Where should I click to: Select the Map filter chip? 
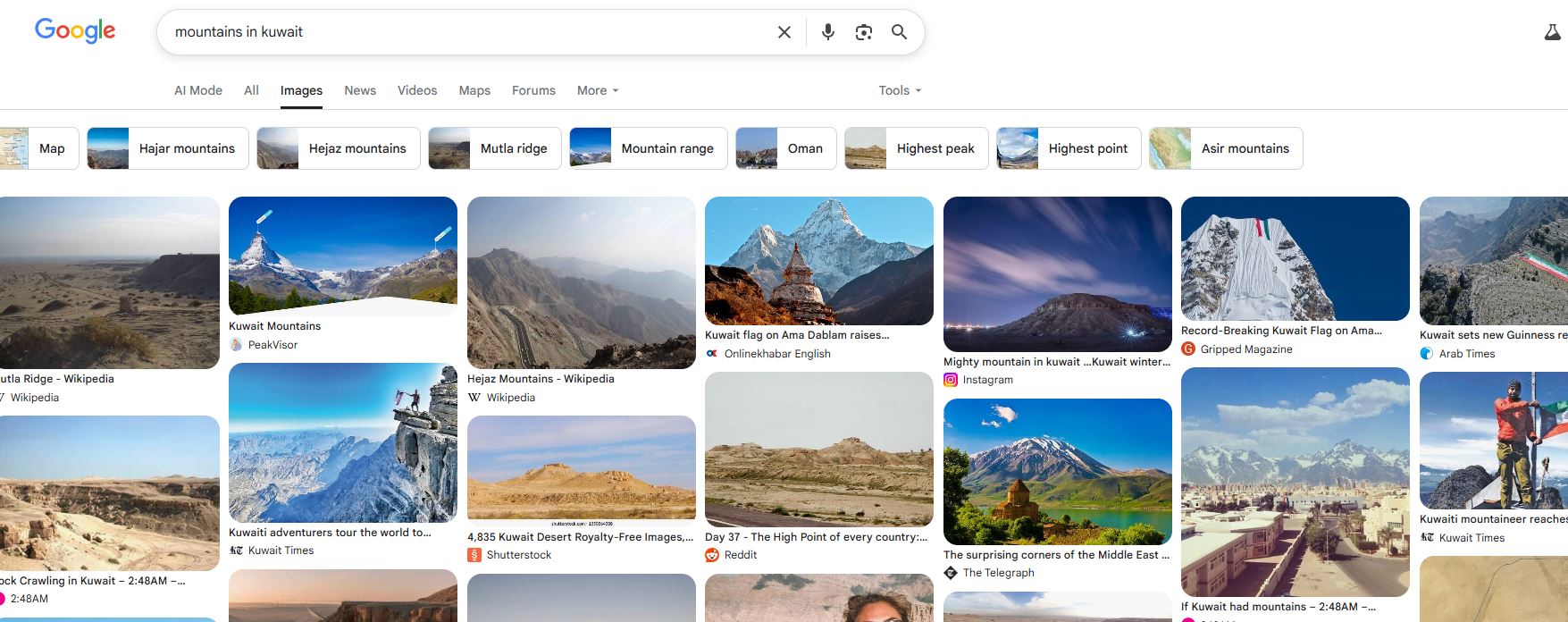[x=39, y=148]
